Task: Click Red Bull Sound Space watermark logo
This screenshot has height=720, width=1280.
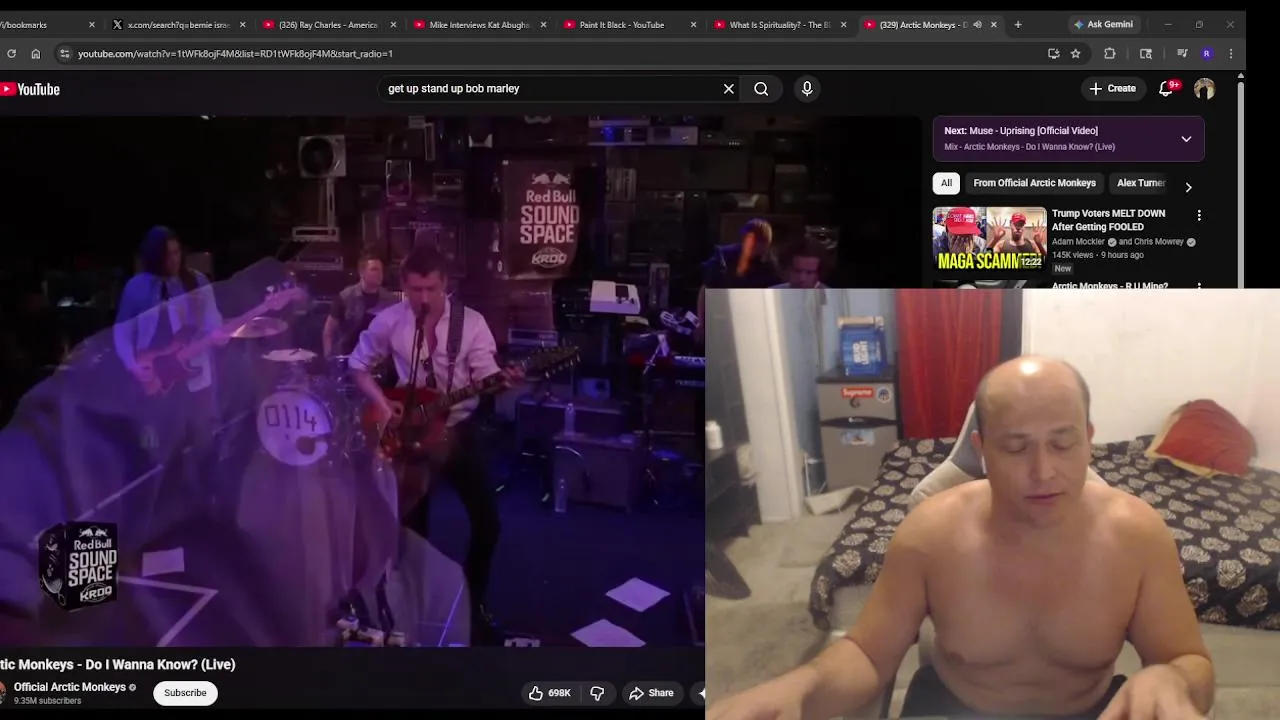Action: [x=79, y=564]
